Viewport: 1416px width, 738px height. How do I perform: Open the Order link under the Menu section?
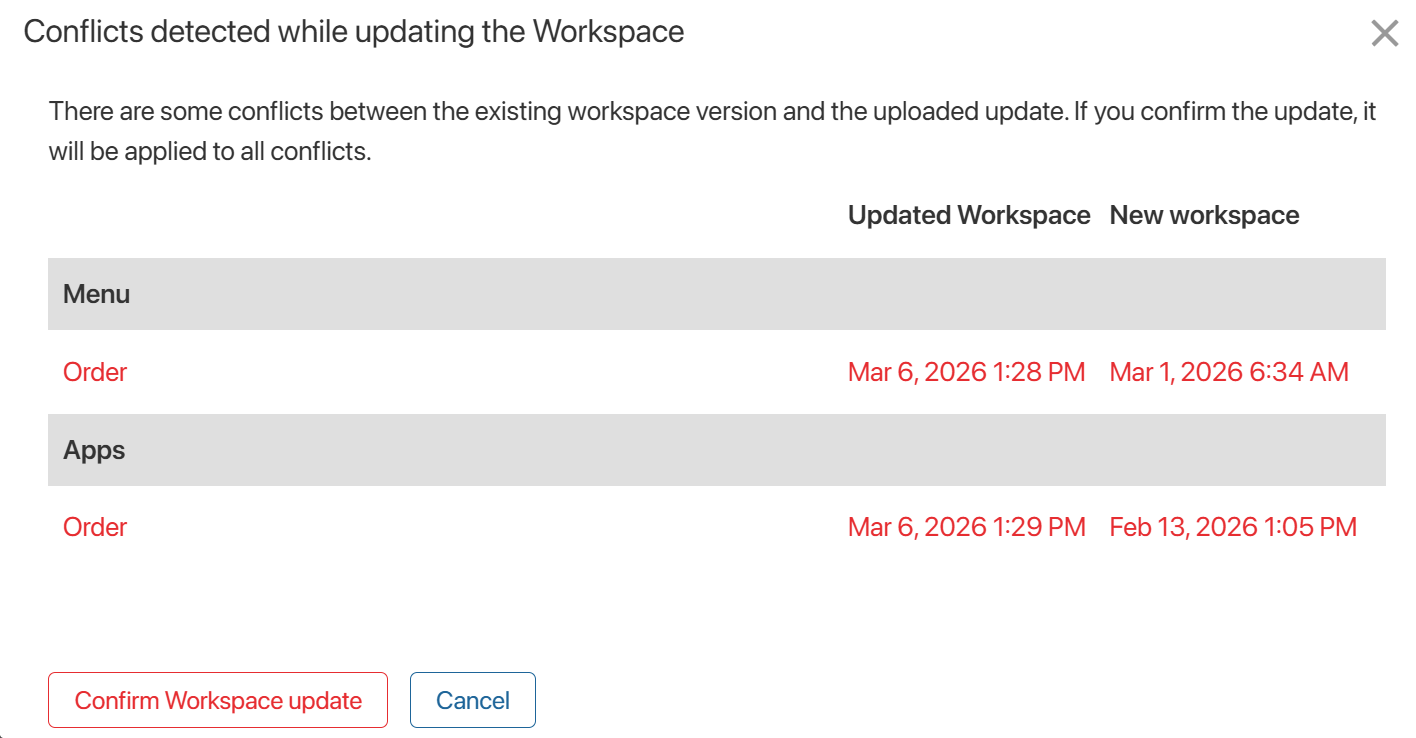[95, 371]
